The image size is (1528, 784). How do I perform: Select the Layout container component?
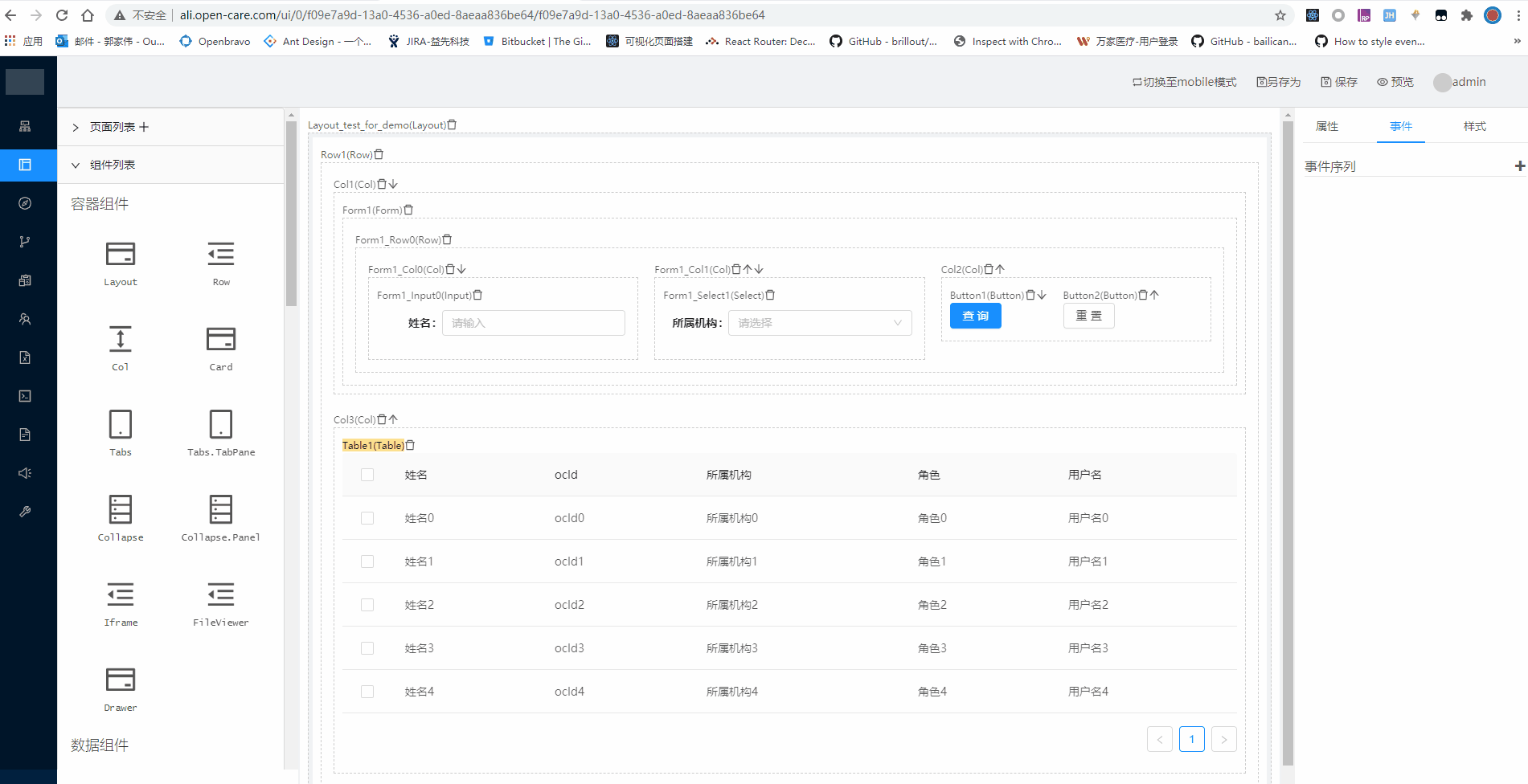pyautogui.click(x=121, y=263)
